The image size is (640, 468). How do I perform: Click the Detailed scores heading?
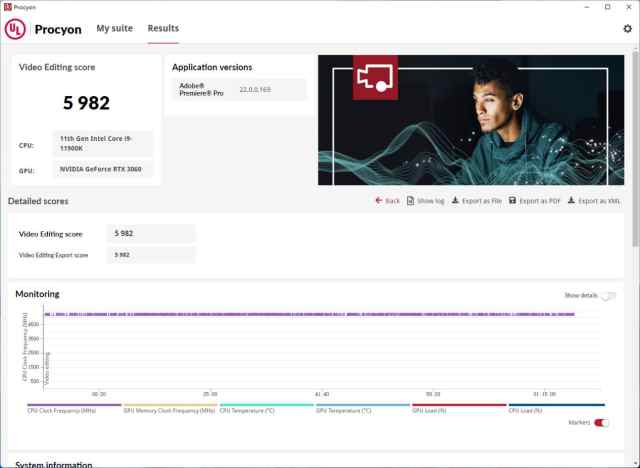click(38, 201)
